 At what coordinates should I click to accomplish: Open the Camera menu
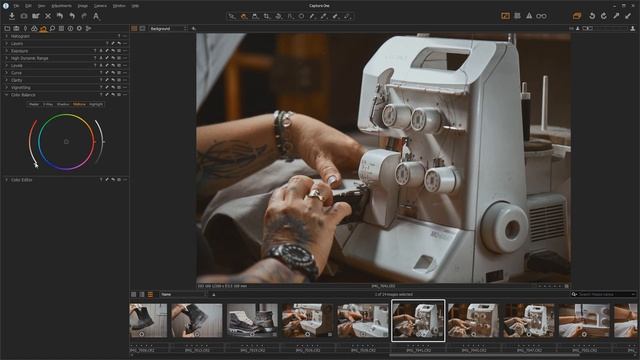point(100,6)
